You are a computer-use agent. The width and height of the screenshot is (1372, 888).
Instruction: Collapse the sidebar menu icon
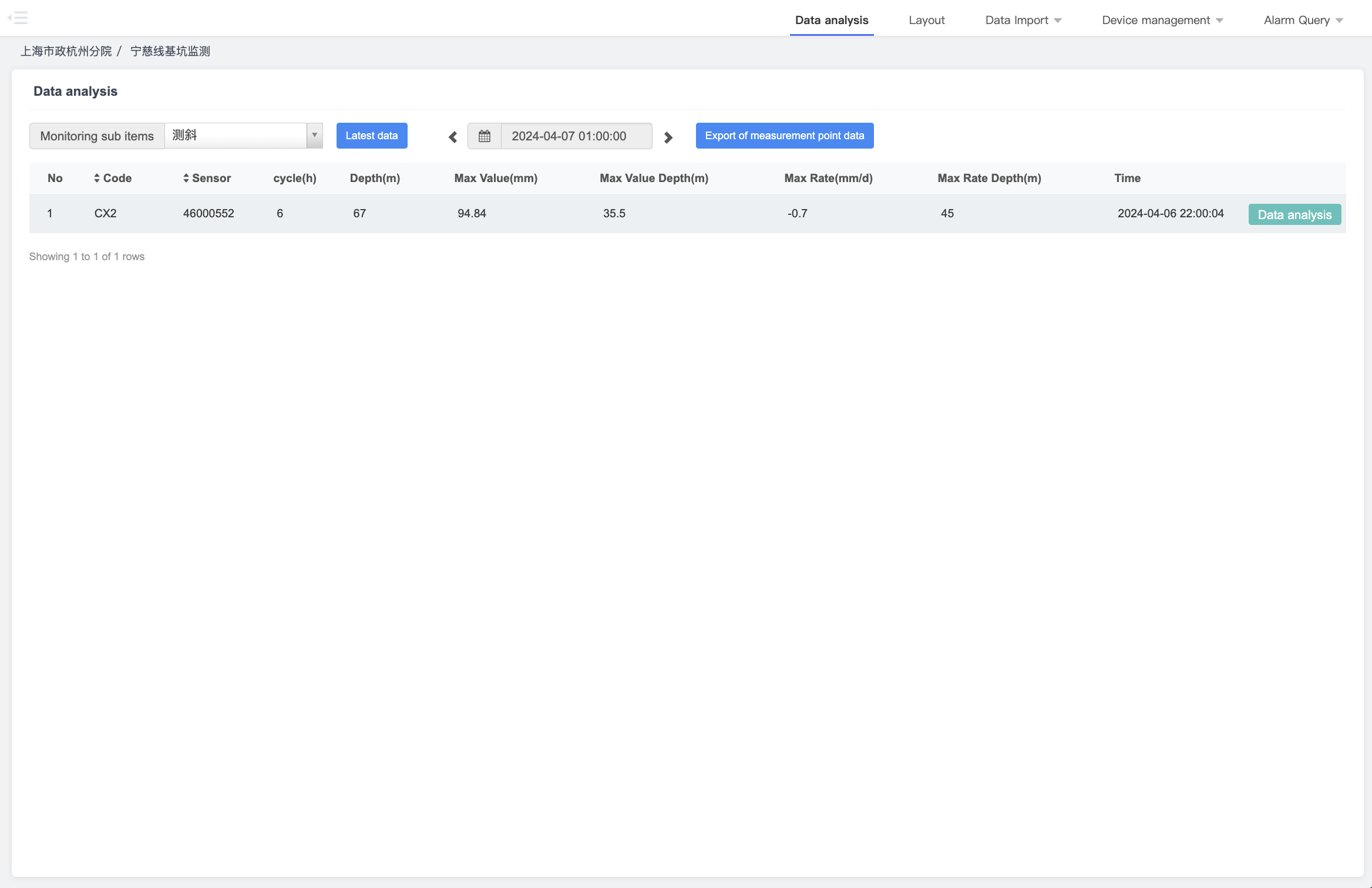18,18
